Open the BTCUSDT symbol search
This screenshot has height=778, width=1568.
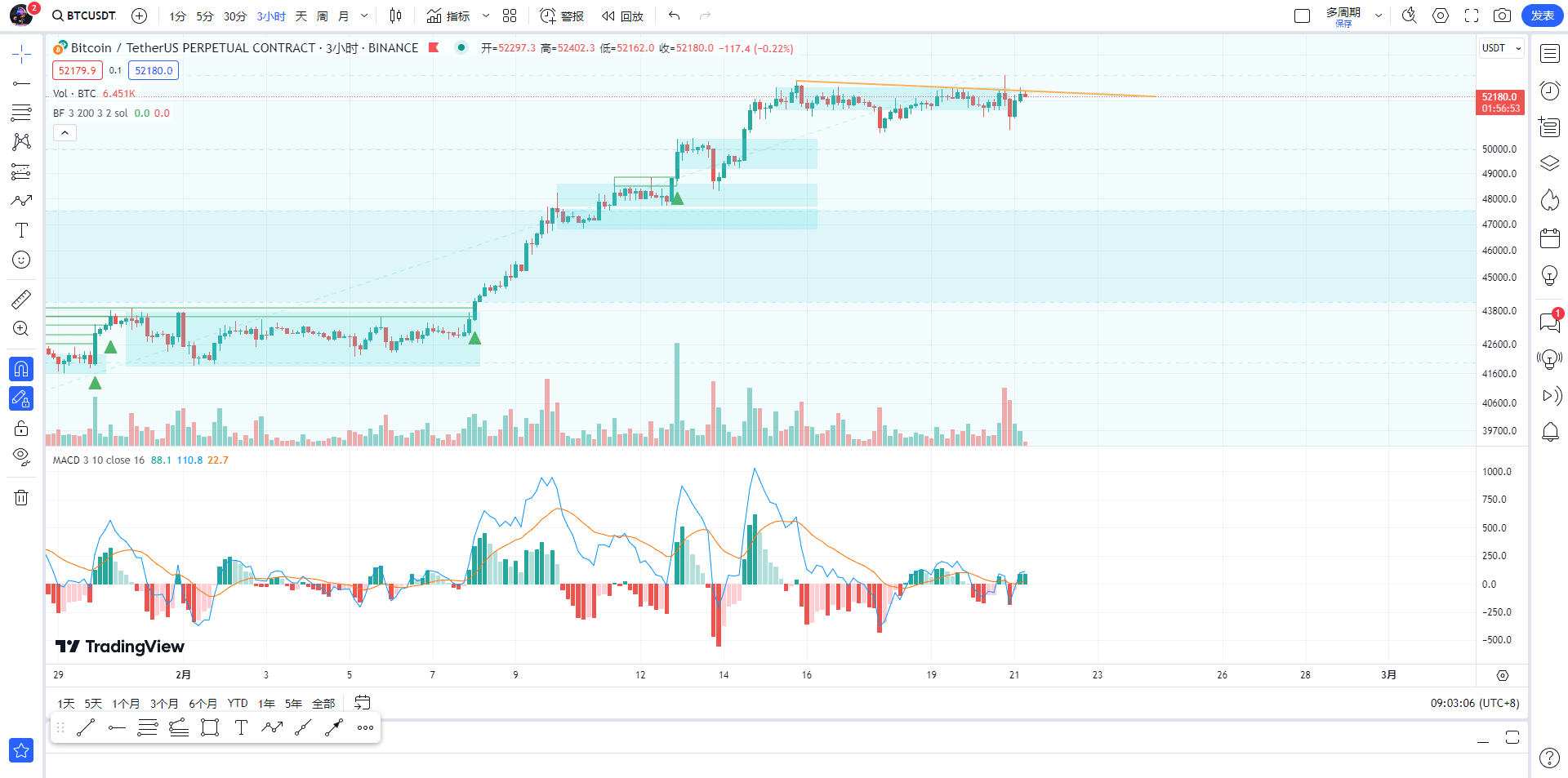coord(84,16)
